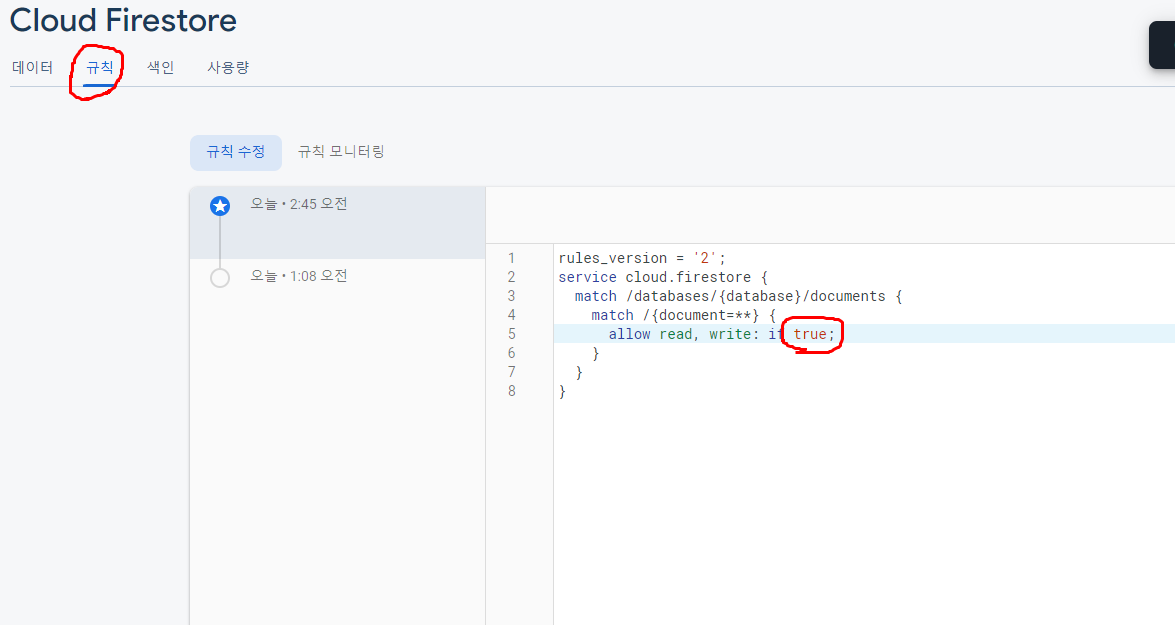Click code line 1 rules_version text
Image resolution: width=1175 pixels, height=625 pixels.
(x=642, y=258)
